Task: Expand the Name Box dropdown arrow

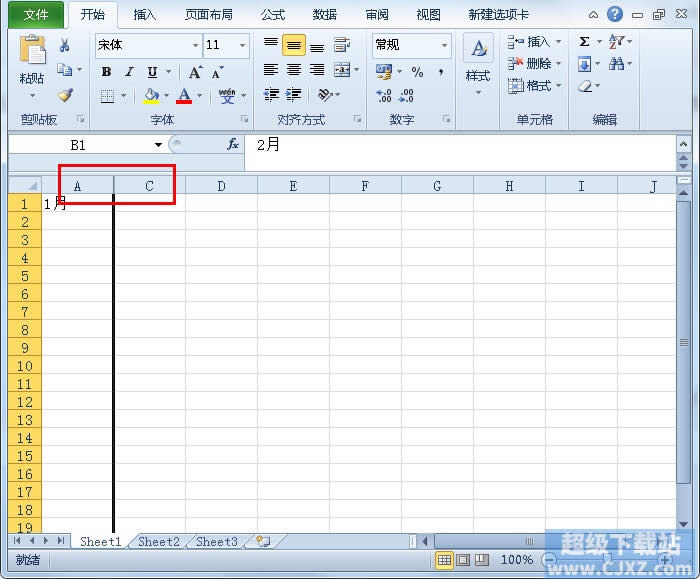Action: coord(158,145)
